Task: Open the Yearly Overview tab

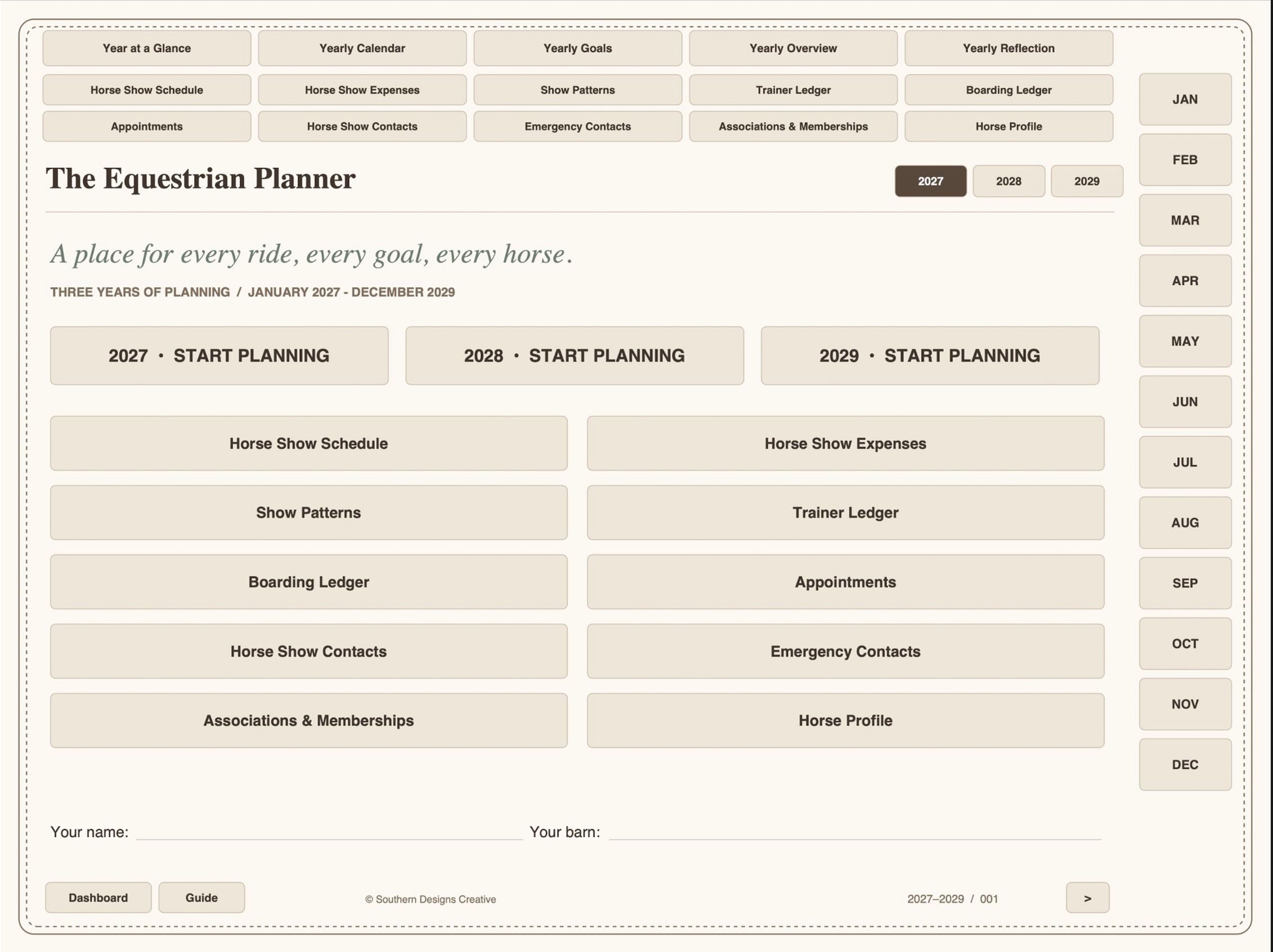Action: point(793,48)
